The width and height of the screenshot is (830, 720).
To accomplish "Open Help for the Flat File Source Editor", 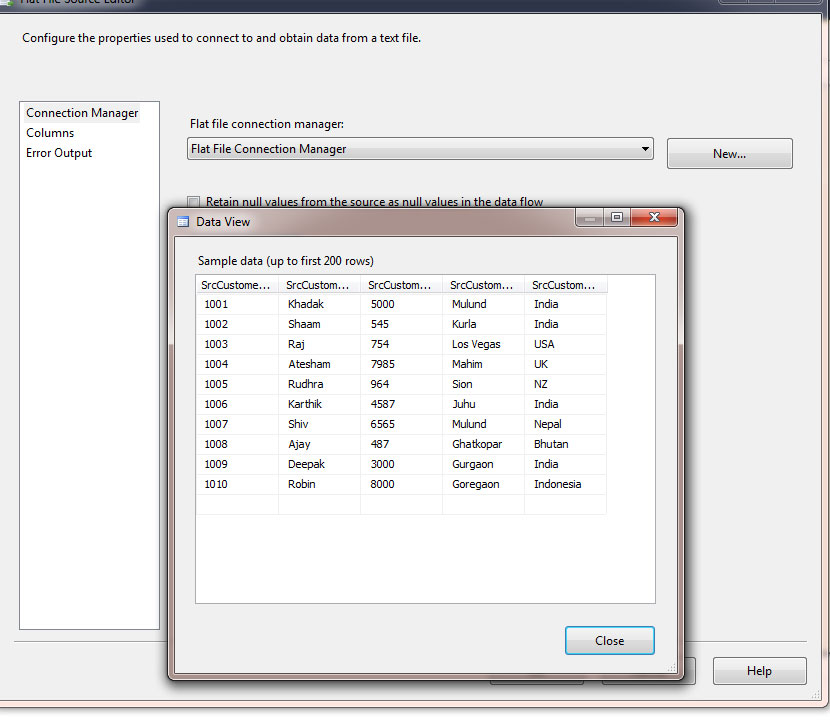I will pos(759,671).
